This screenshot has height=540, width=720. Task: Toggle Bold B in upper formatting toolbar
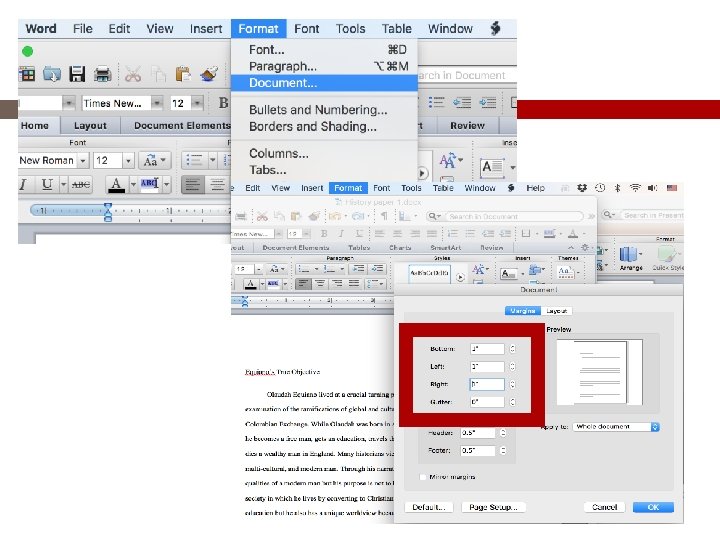click(x=223, y=103)
